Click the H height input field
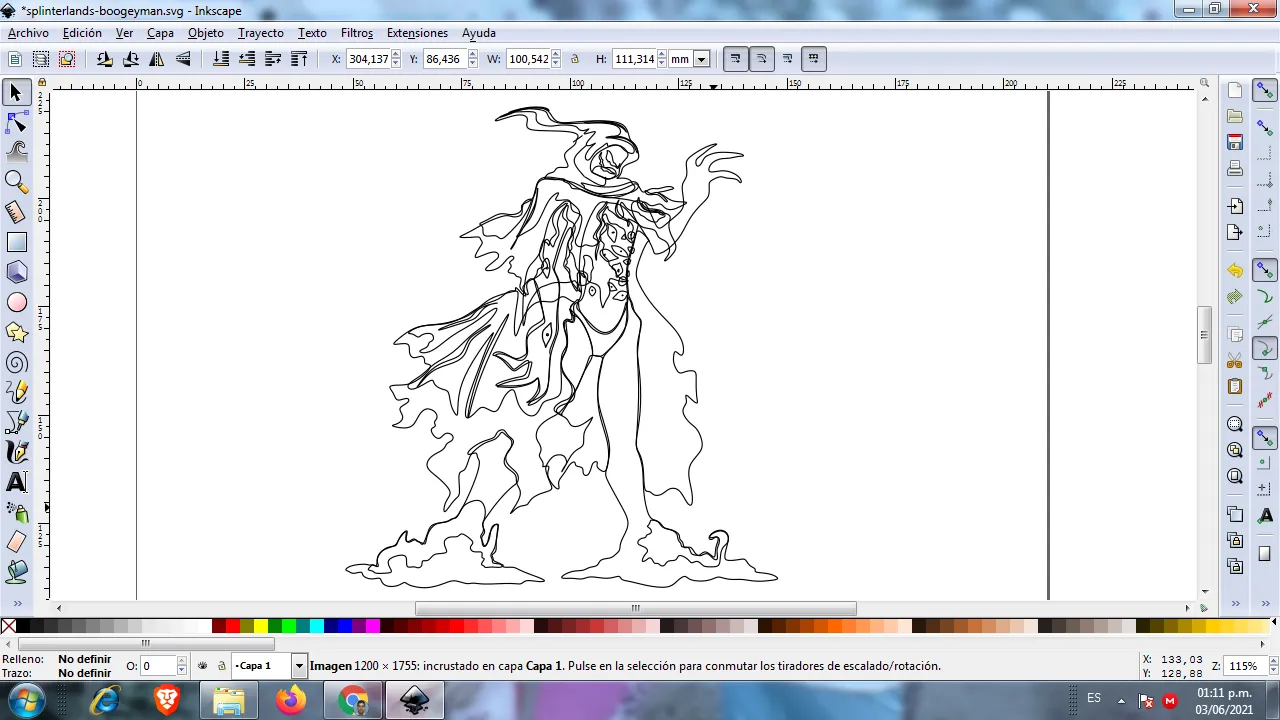 coord(634,59)
